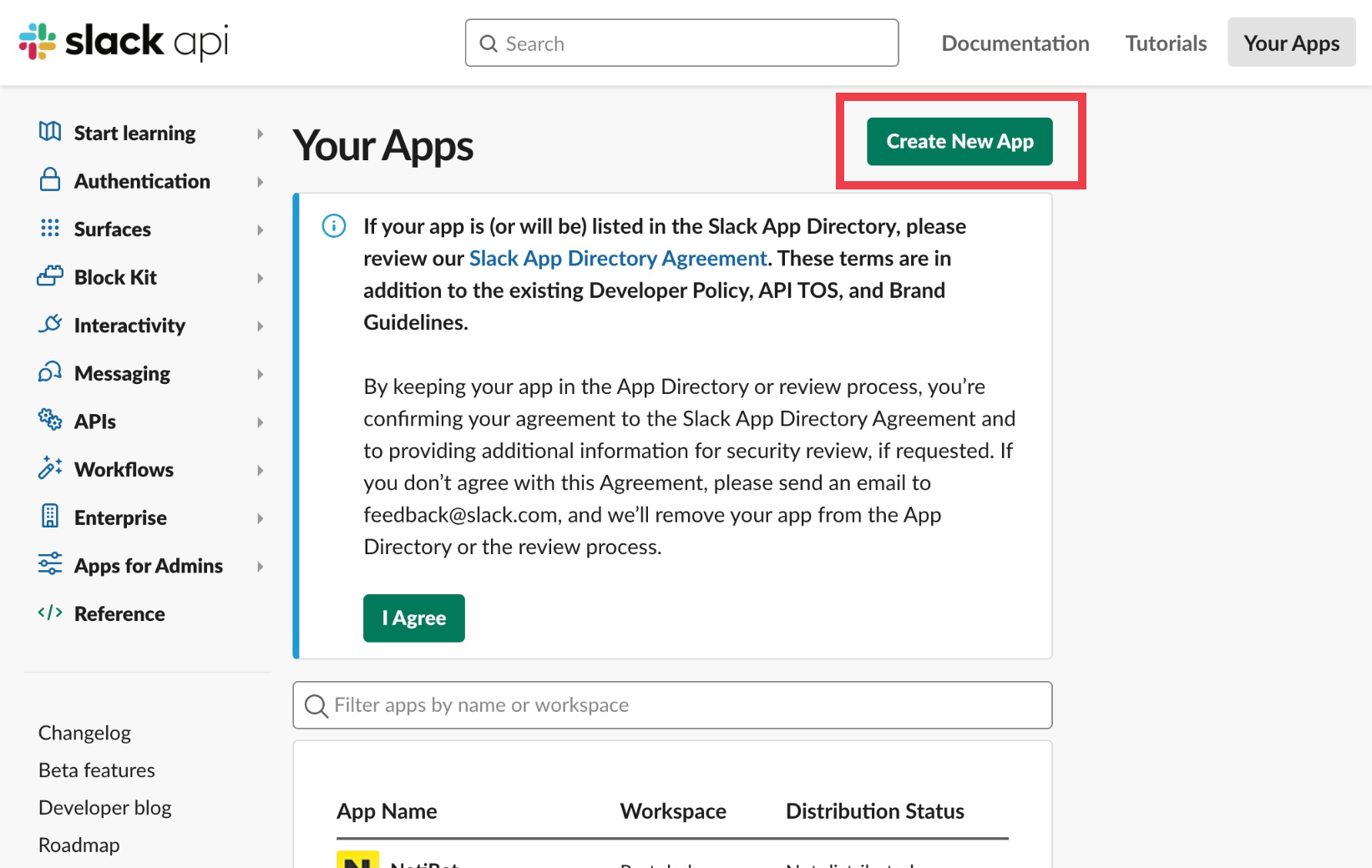
Task: Open the Roadmap link
Action: pos(79,845)
